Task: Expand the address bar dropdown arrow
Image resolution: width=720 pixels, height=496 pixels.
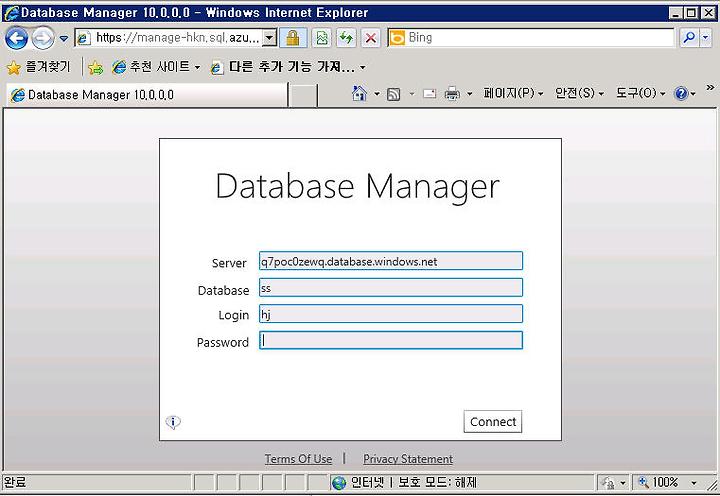Action: pyautogui.click(x=270, y=38)
